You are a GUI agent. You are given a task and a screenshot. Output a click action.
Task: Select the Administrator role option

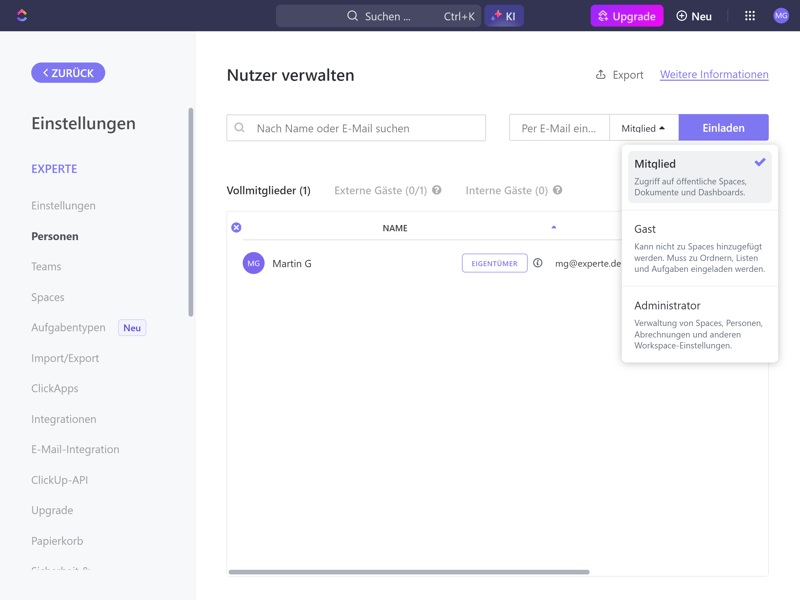(699, 324)
